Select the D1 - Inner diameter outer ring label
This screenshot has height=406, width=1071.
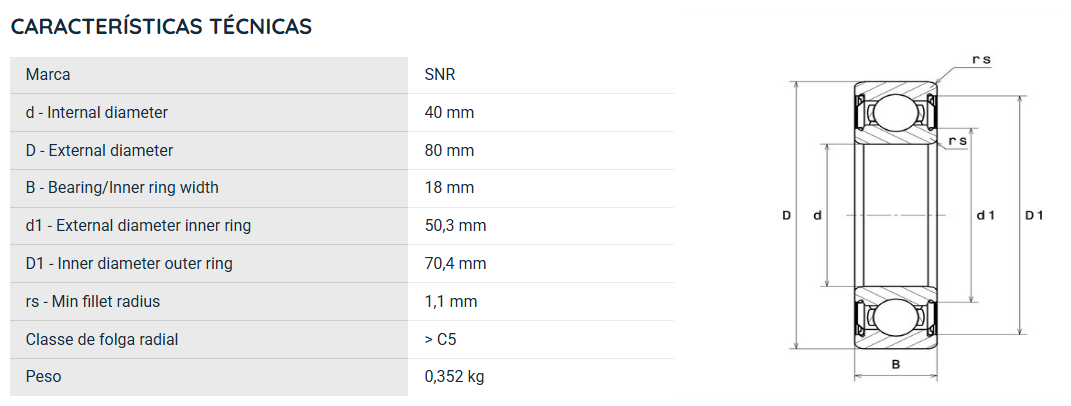(129, 263)
